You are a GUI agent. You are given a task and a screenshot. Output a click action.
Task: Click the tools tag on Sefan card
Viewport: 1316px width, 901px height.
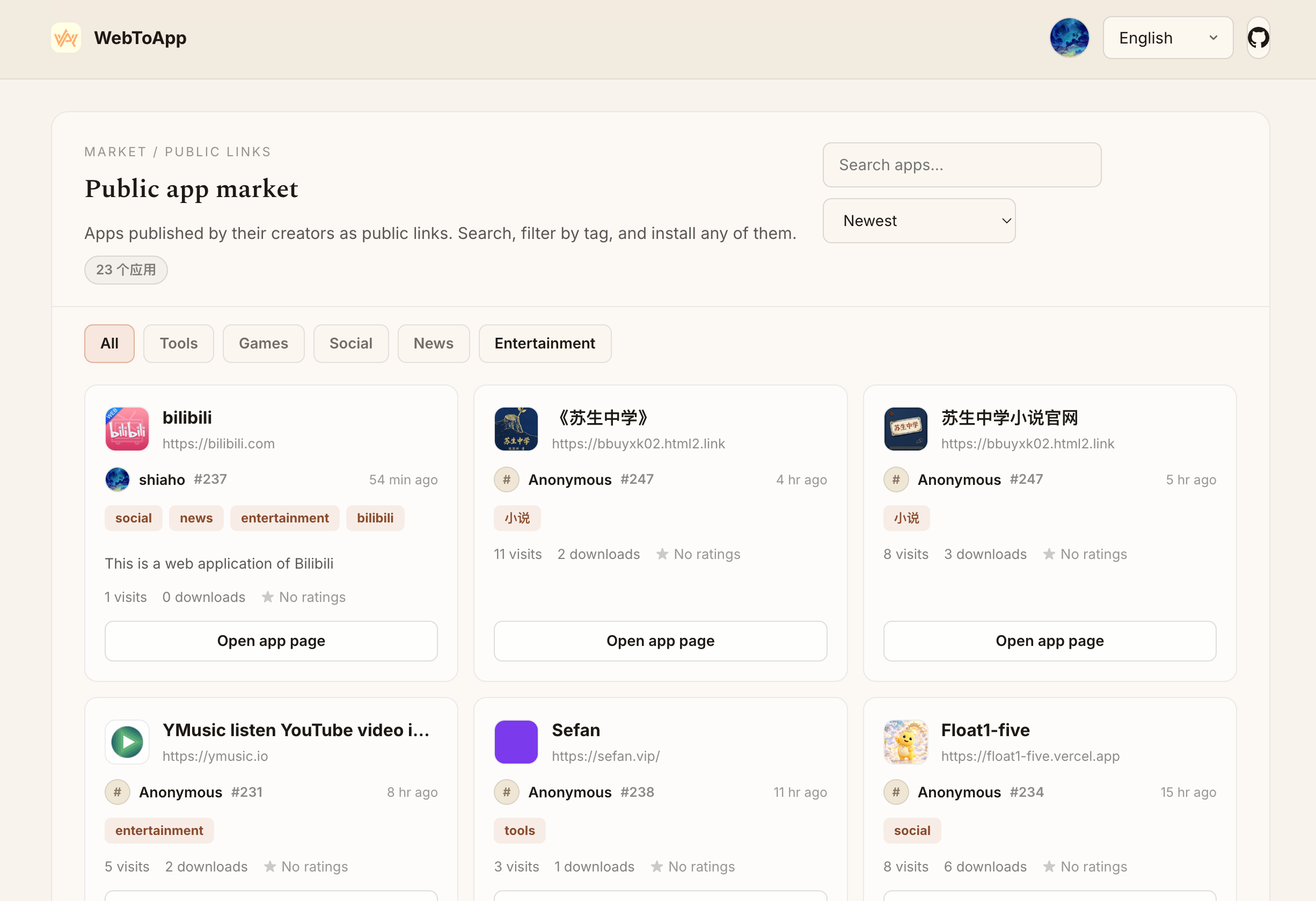[520, 830]
